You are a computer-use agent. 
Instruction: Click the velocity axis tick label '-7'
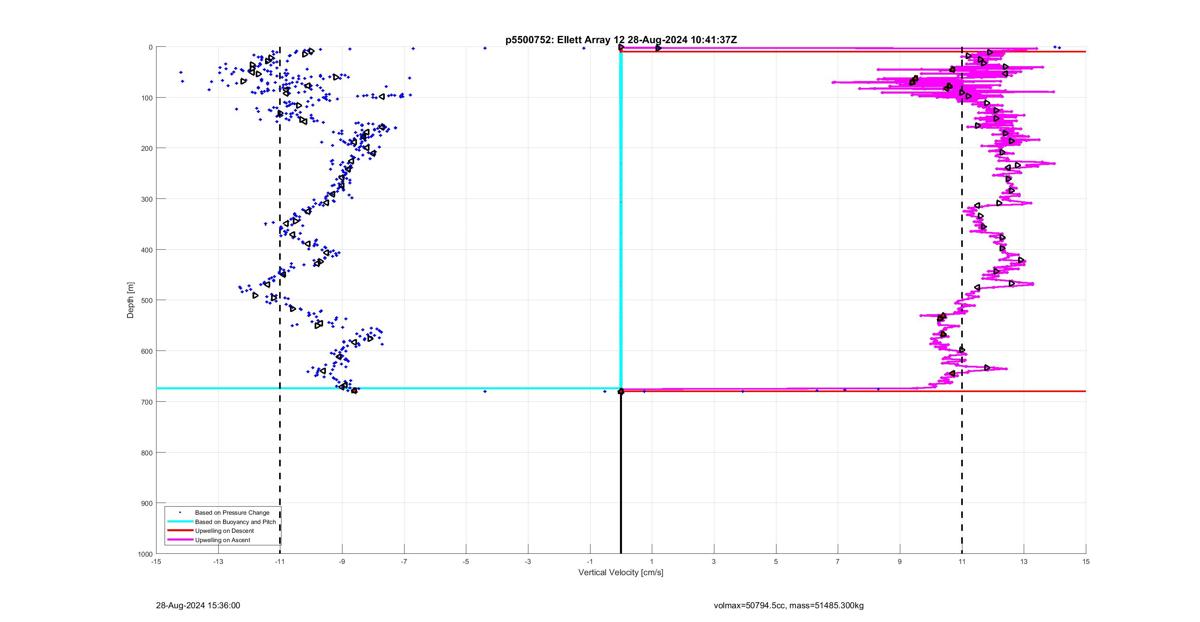tap(404, 562)
